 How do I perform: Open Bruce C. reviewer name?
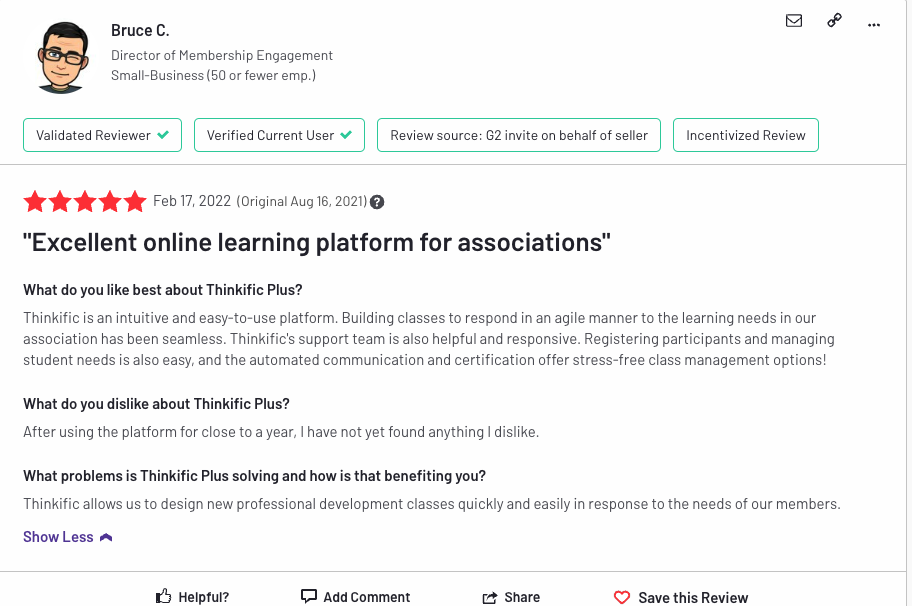pyautogui.click(x=140, y=30)
